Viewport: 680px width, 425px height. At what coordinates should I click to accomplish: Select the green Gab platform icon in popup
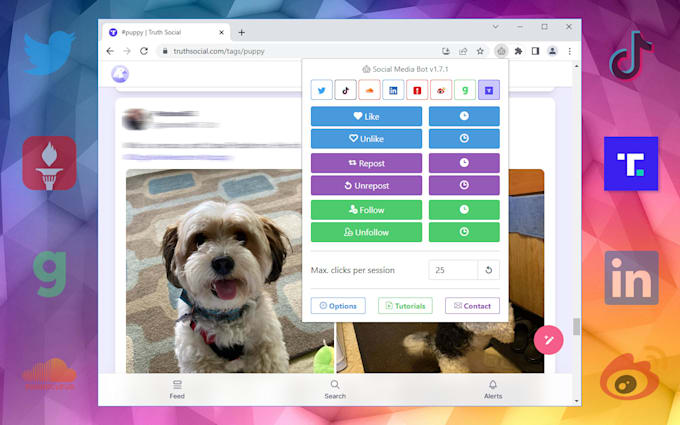(465, 90)
